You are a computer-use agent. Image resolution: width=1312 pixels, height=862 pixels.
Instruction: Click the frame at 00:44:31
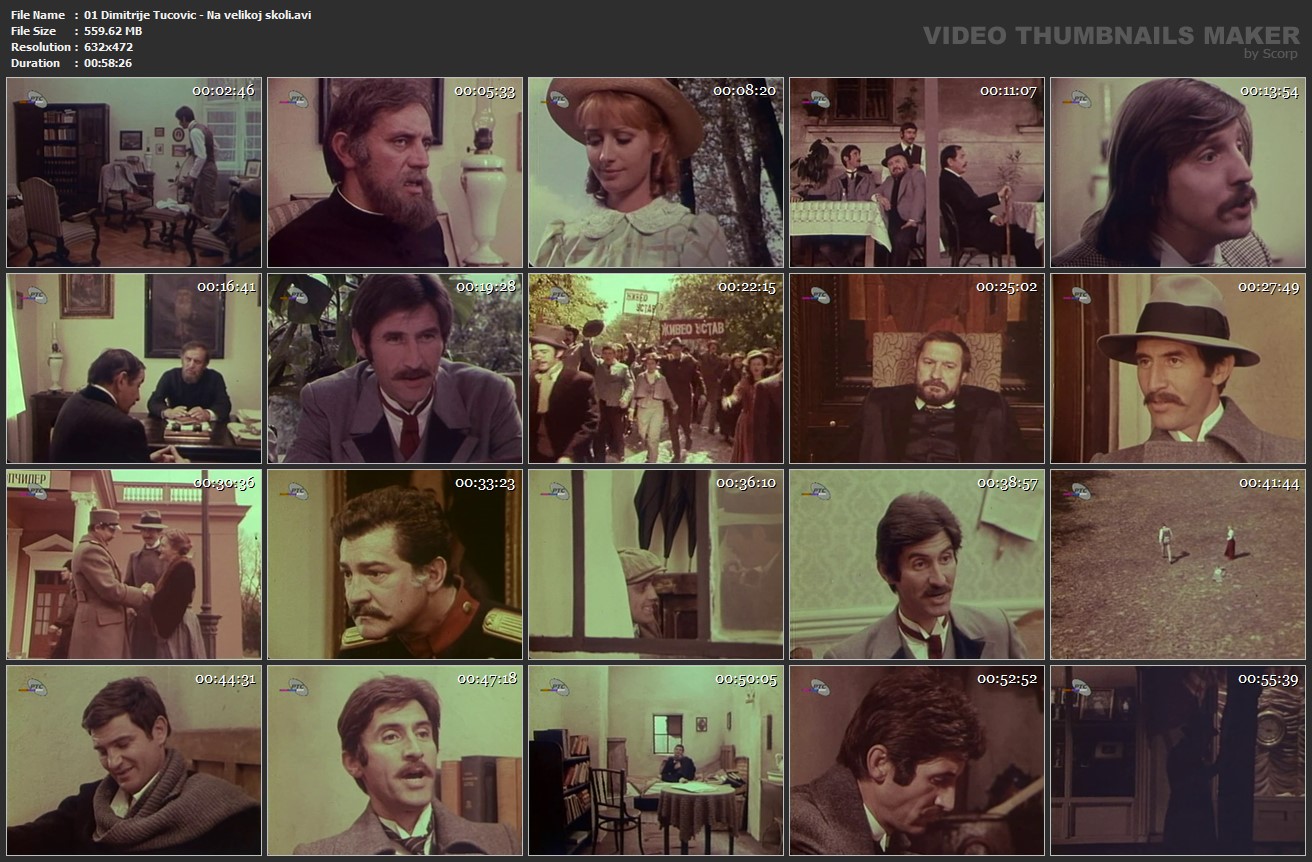(134, 760)
